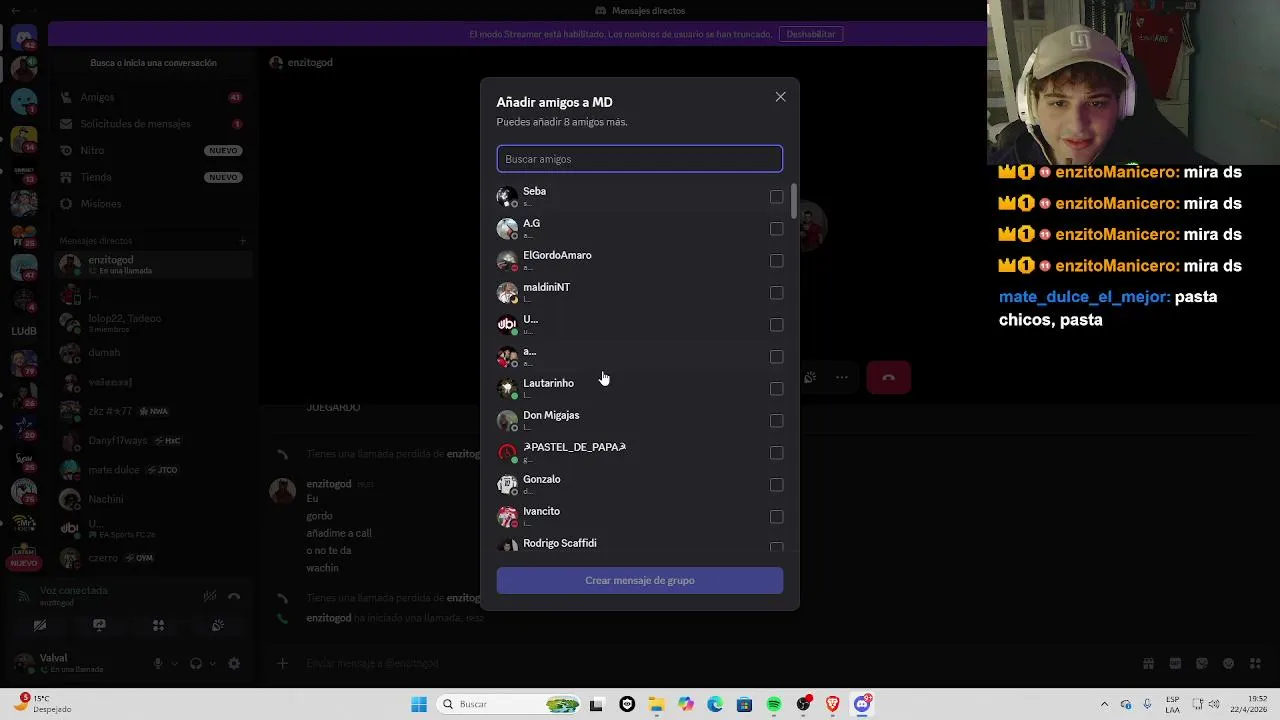This screenshot has height=720, width=1280.
Task: Deafen audio with the headphones icon
Action: 196,664
